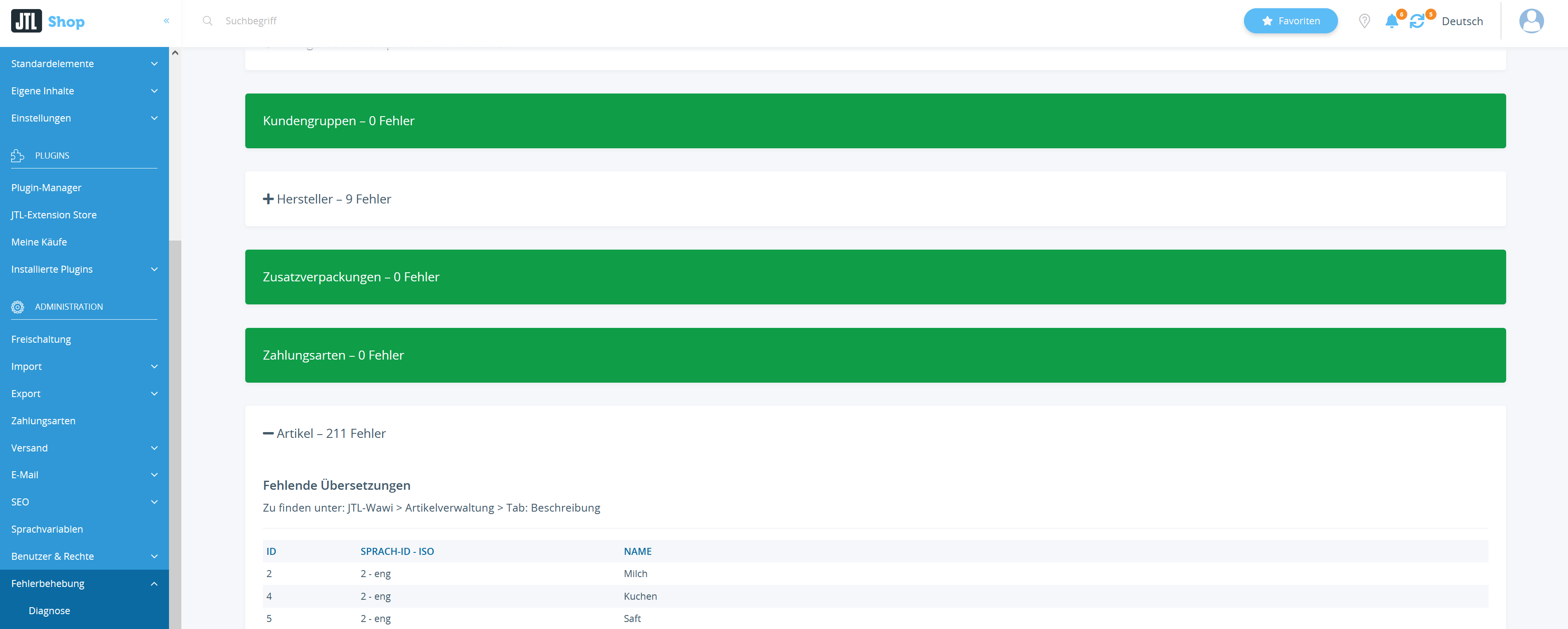Open Plugin-Manager page
The image size is (1568, 629).
pyautogui.click(x=46, y=187)
